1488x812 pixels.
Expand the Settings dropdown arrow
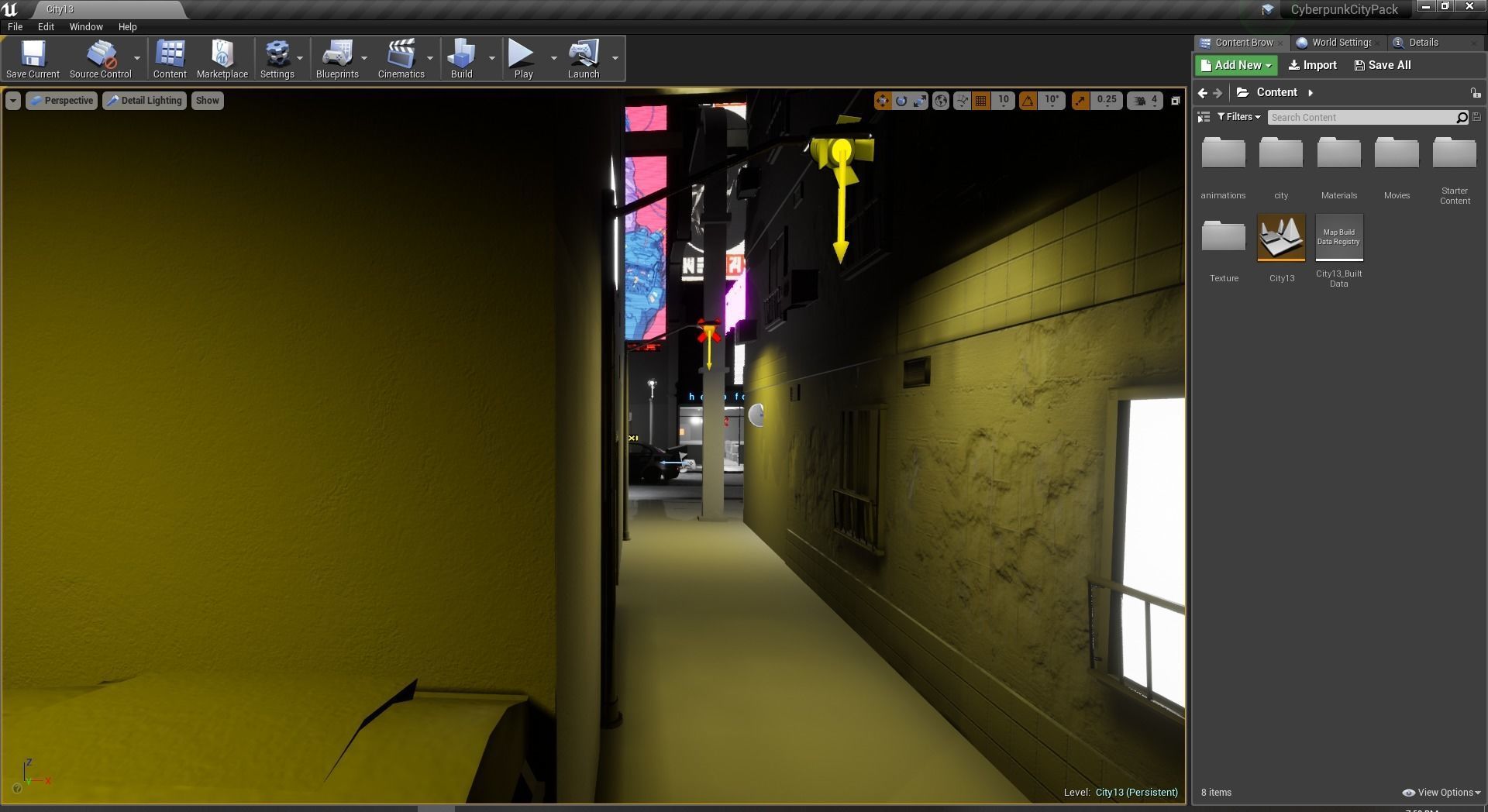(300, 58)
